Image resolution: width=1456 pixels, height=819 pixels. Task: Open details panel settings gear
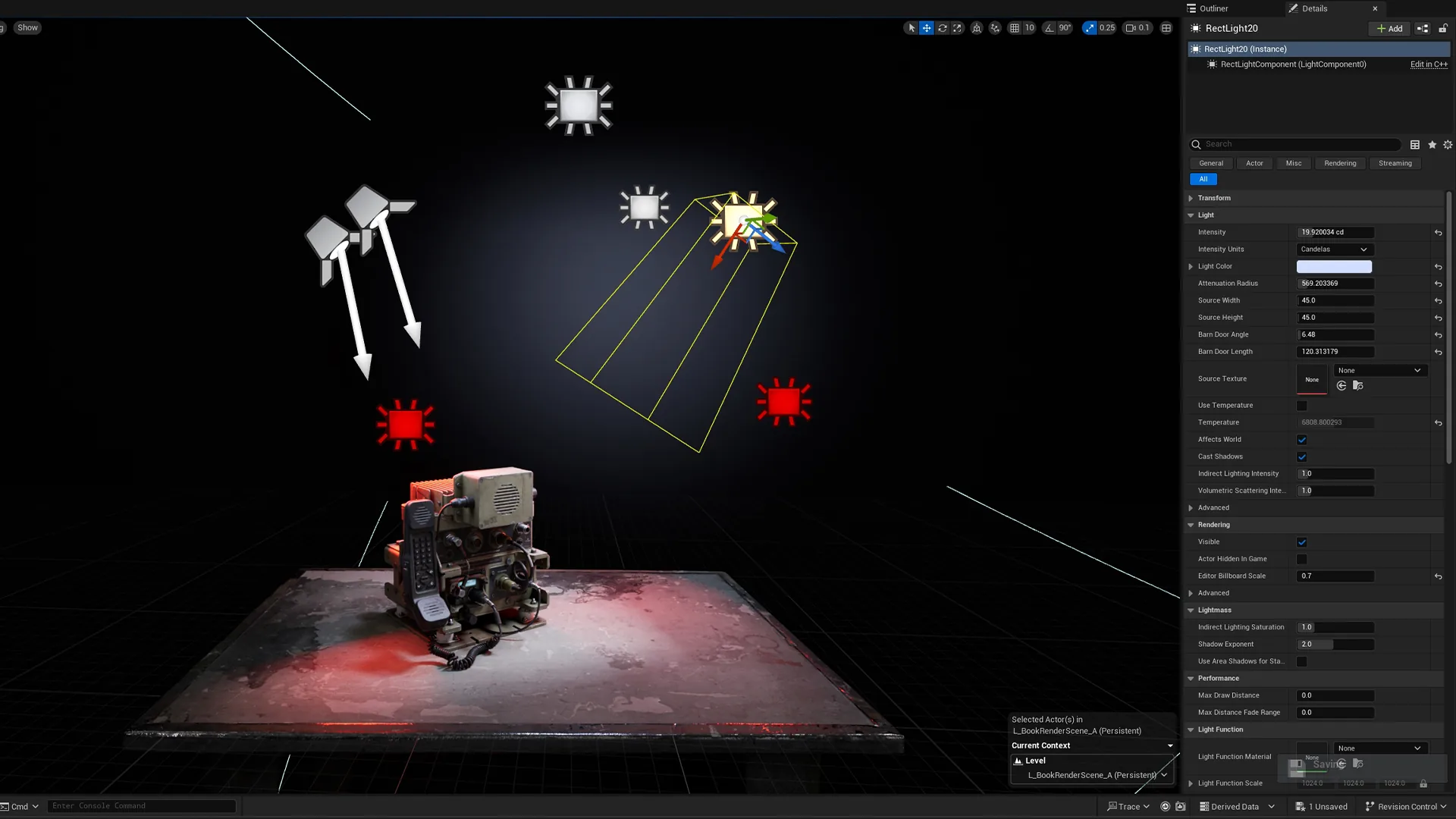(x=1448, y=145)
